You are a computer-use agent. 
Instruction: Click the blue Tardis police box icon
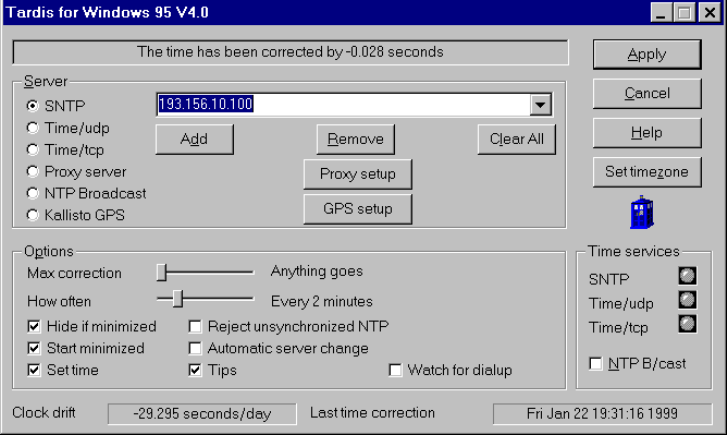[642, 212]
